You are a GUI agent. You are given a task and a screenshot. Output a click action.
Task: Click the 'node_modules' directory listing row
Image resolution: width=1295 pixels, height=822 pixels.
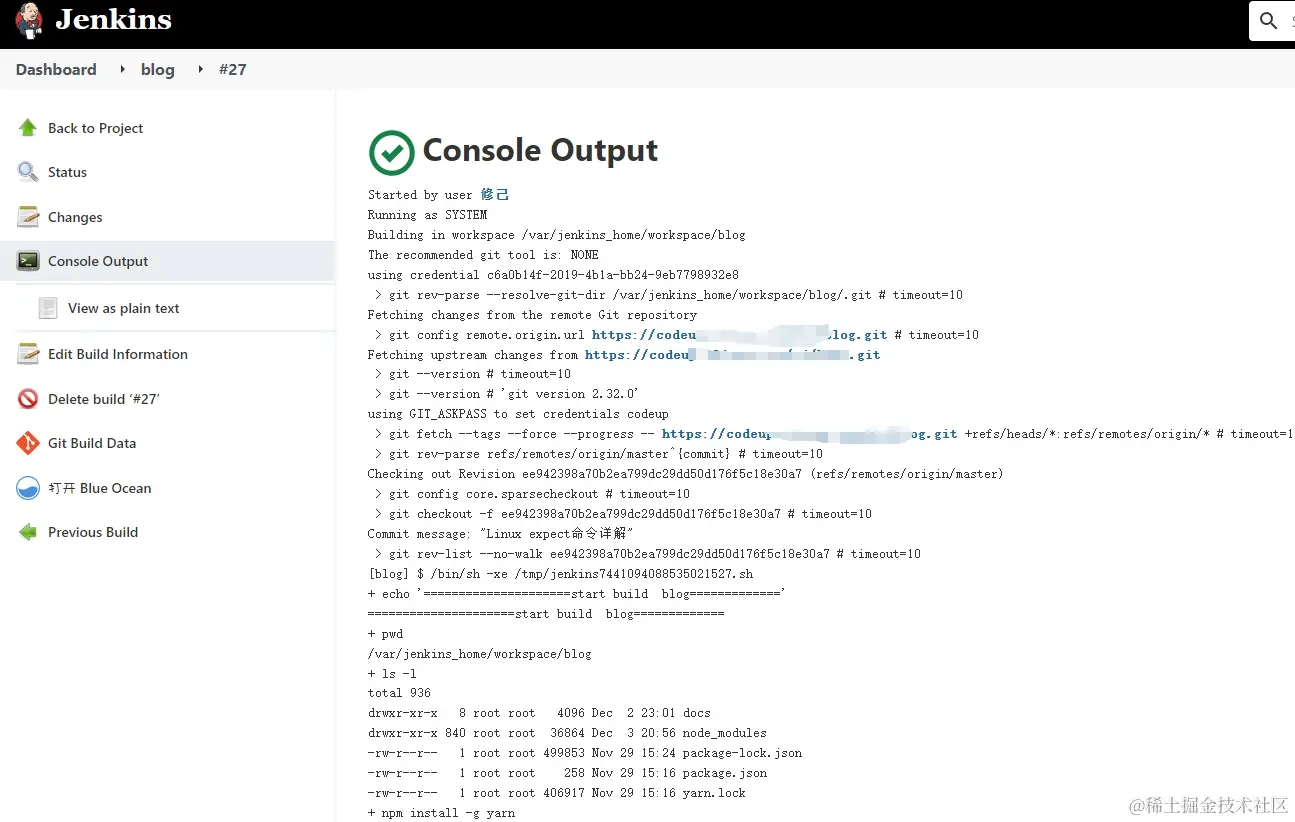point(567,733)
